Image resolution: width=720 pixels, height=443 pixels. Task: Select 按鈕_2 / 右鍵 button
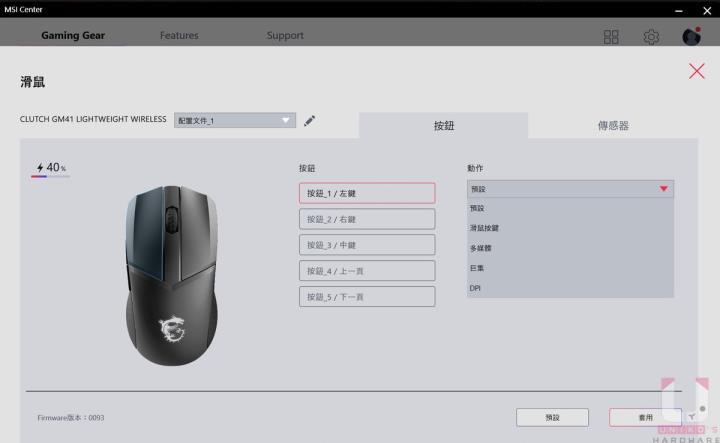367,219
